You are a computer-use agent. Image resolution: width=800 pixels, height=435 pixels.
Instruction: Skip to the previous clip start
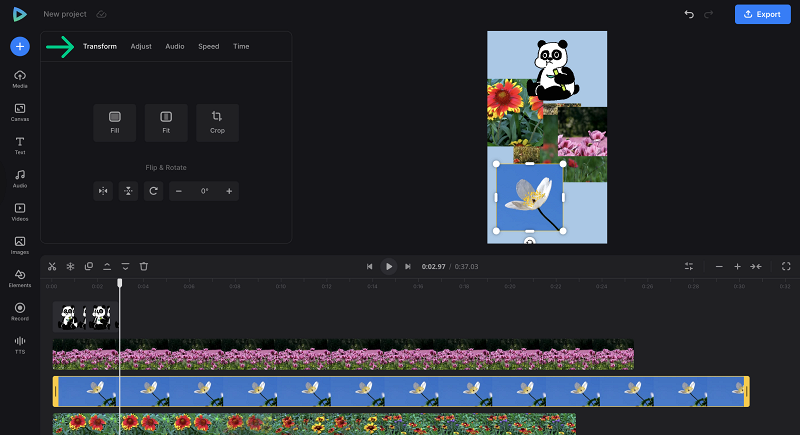(369, 266)
